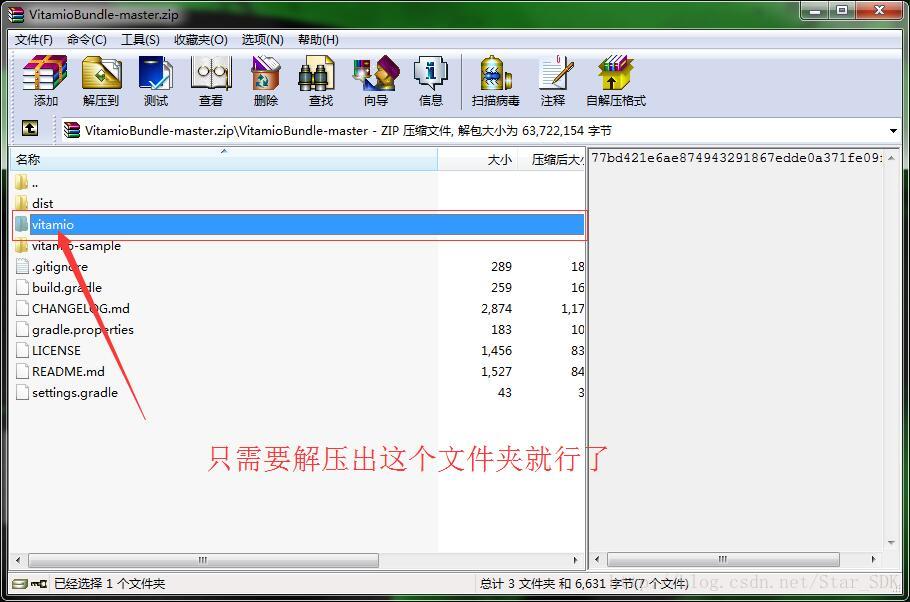Expand the archive path dropdown arrow
The image size is (910, 602).
(893, 131)
